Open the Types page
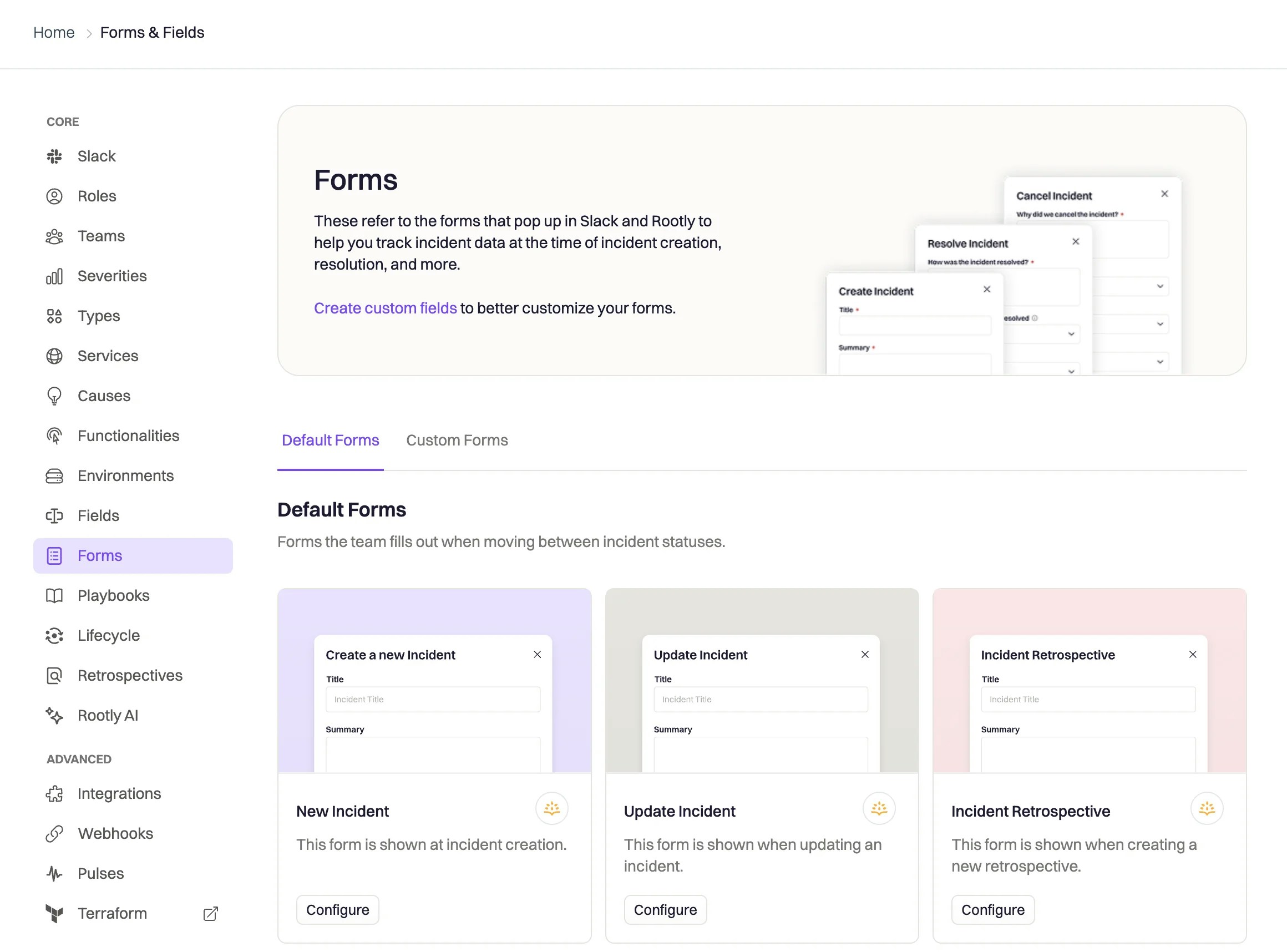Screen dimensions: 1287x952 coord(133,316)
